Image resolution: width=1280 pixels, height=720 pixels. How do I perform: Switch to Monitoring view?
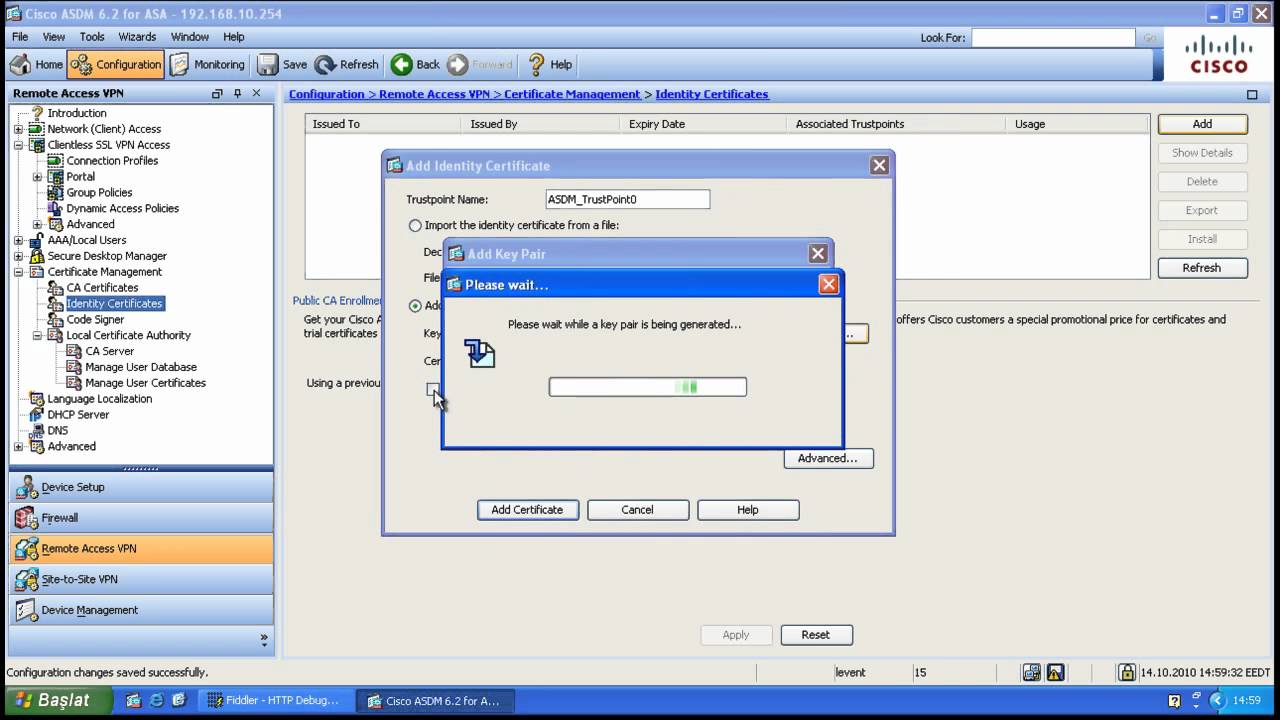tap(207, 64)
